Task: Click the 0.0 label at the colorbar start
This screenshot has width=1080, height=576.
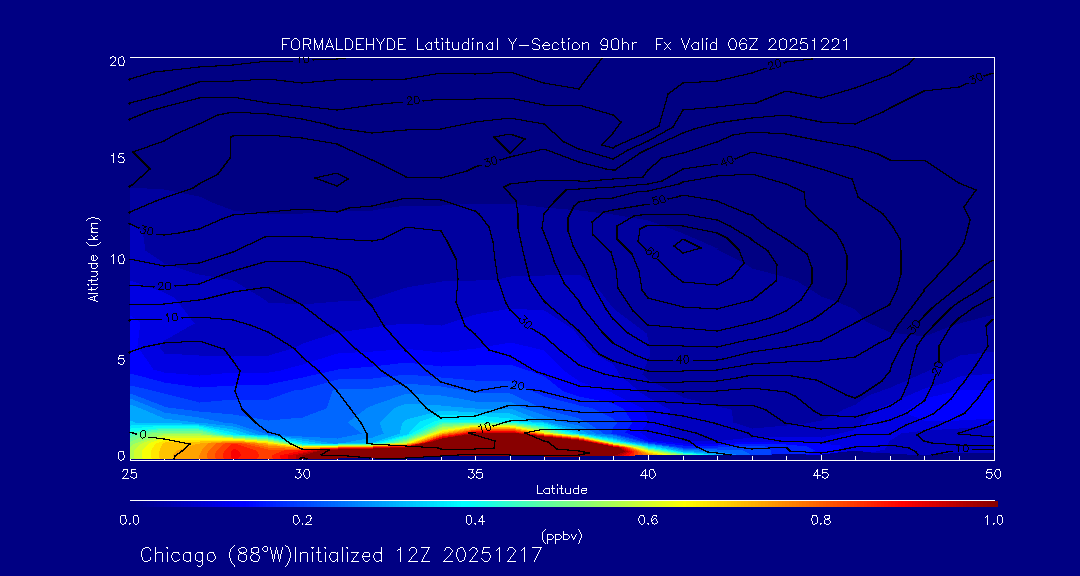Action: 129,520
